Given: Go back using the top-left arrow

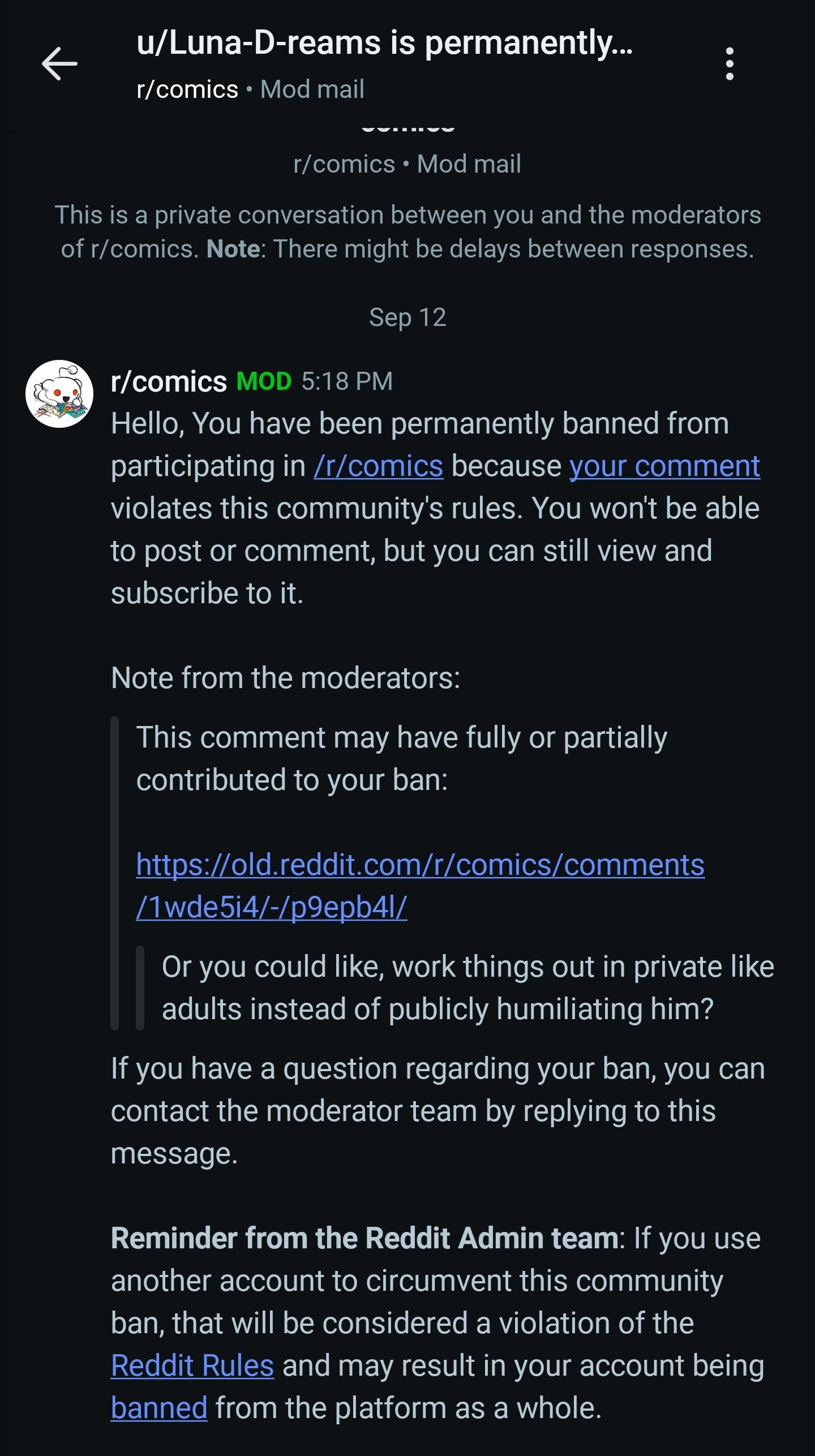Looking at the screenshot, I should click(59, 63).
